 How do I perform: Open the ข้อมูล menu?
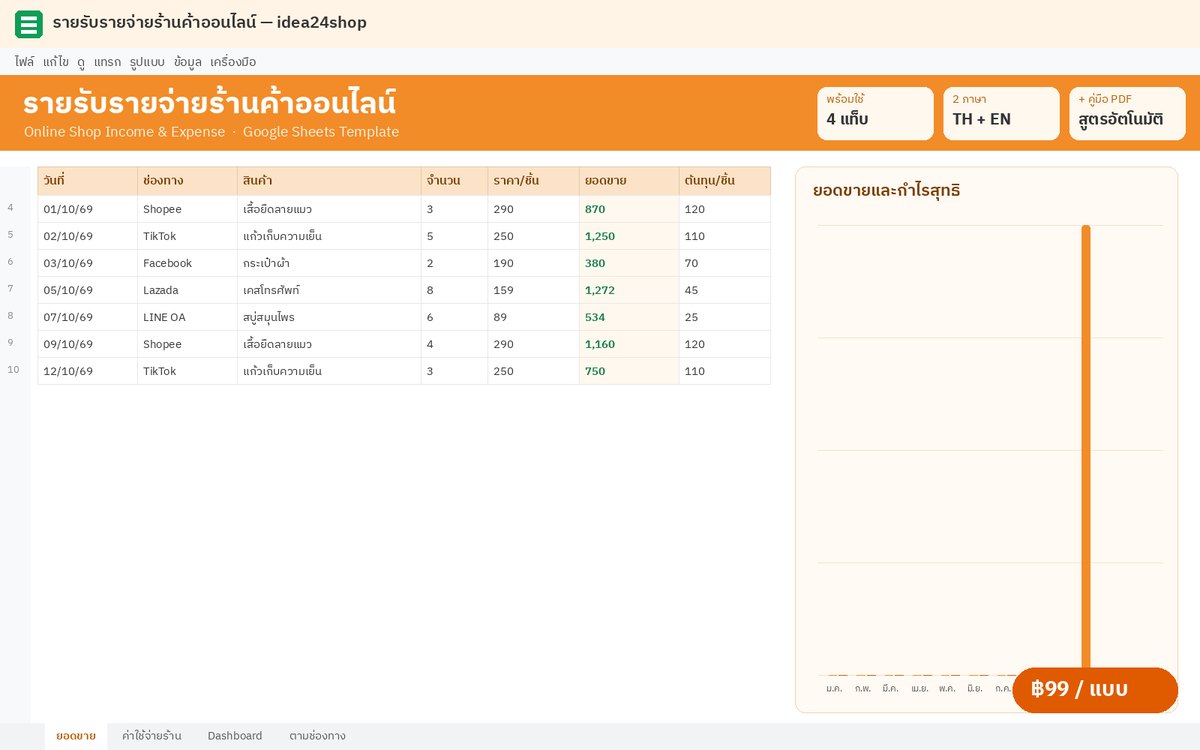(x=188, y=62)
